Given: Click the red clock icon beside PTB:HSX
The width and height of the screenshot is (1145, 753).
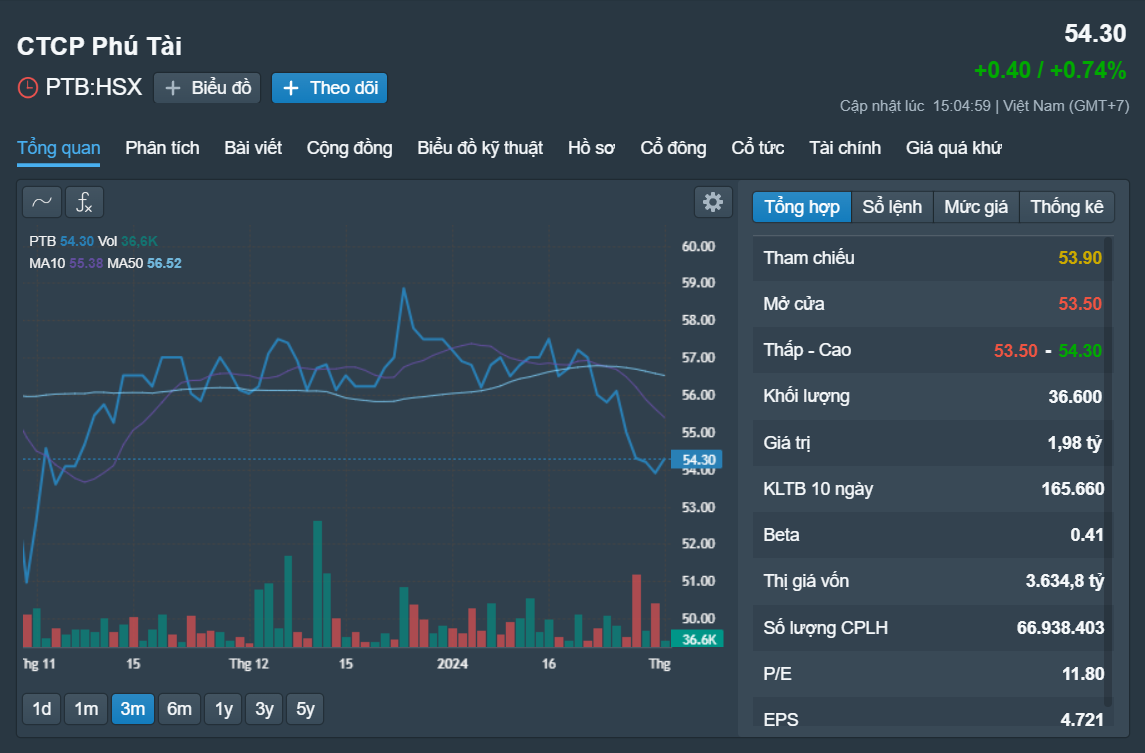Looking at the screenshot, I should click(x=28, y=88).
